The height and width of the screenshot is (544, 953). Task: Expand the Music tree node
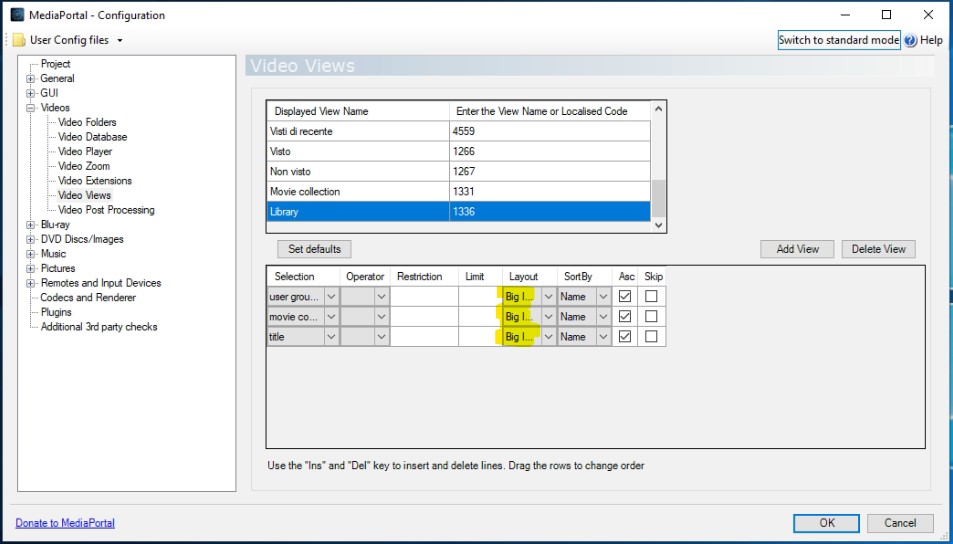[30, 253]
